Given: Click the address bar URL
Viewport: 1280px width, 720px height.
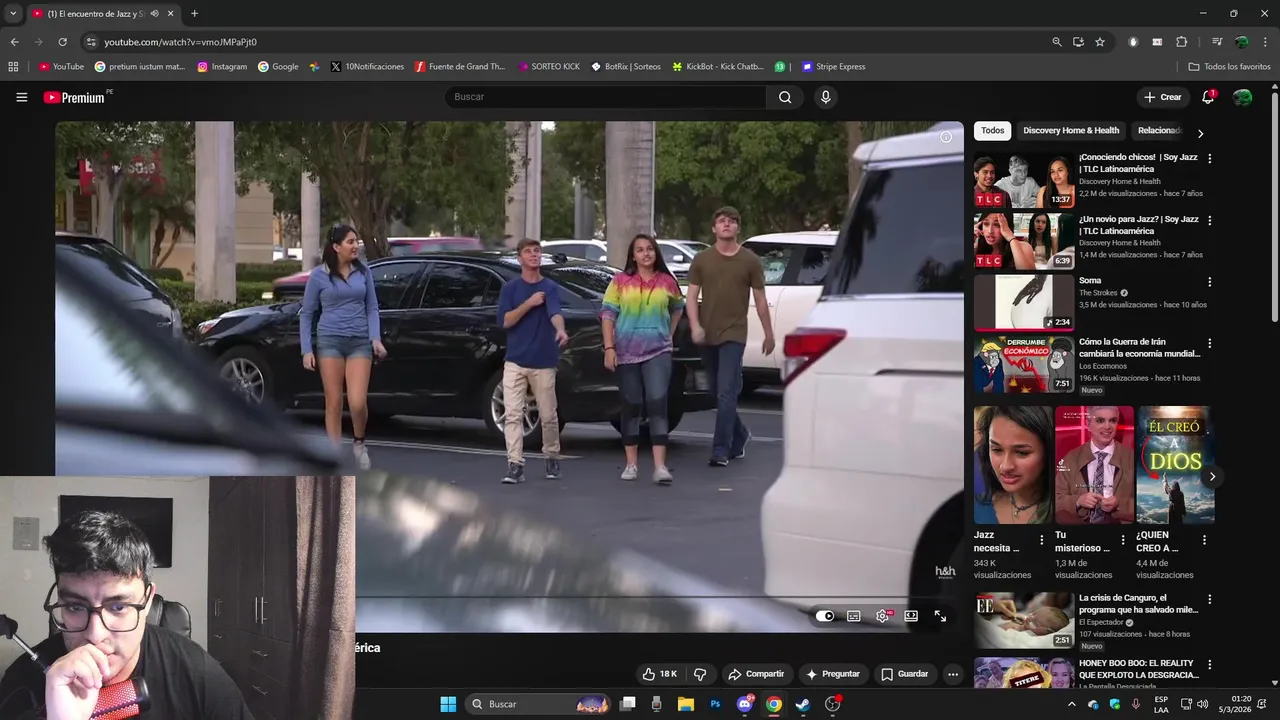Looking at the screenshot, I should (181, 42).
